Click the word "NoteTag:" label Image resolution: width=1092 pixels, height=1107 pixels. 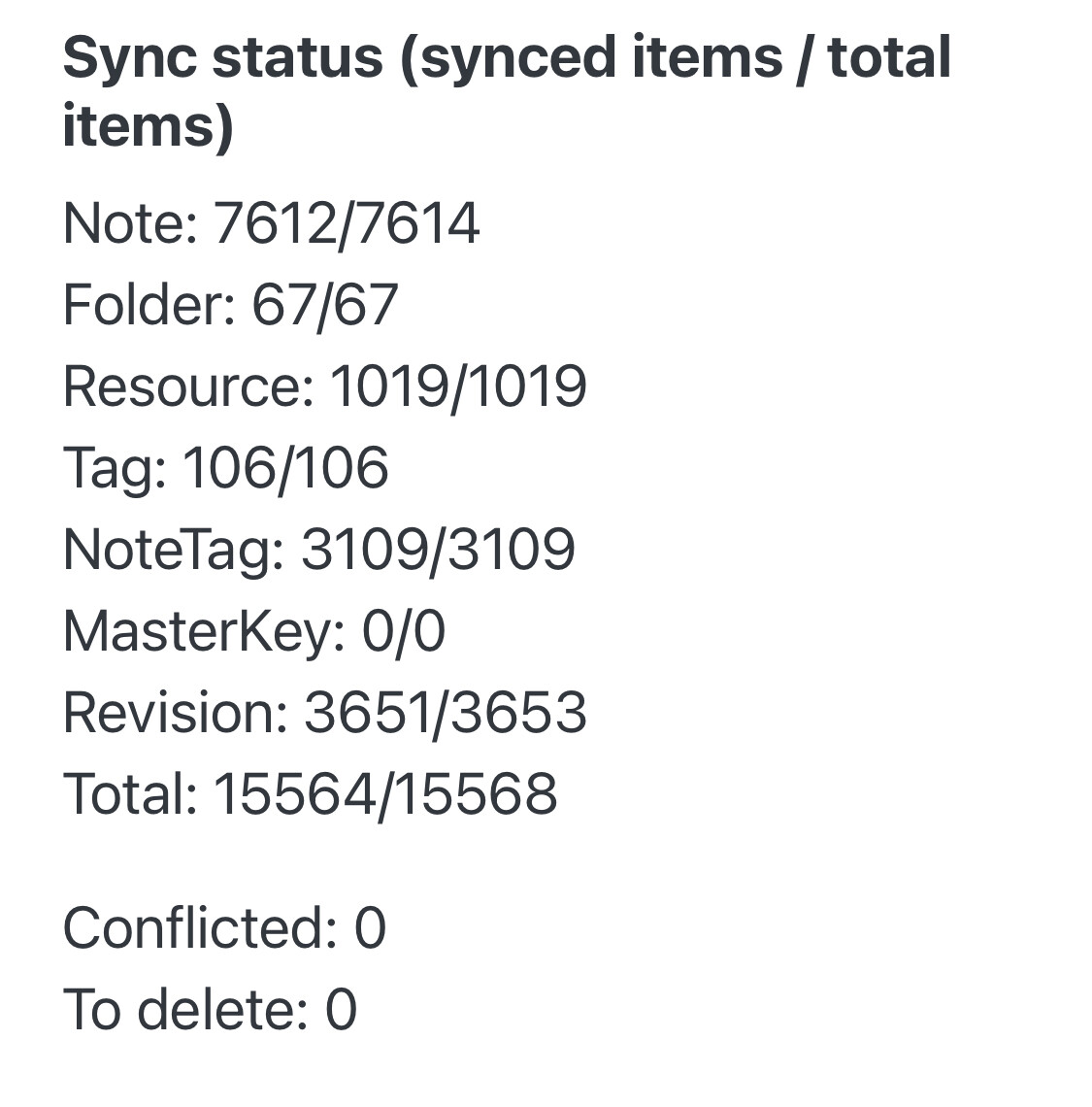174,550
